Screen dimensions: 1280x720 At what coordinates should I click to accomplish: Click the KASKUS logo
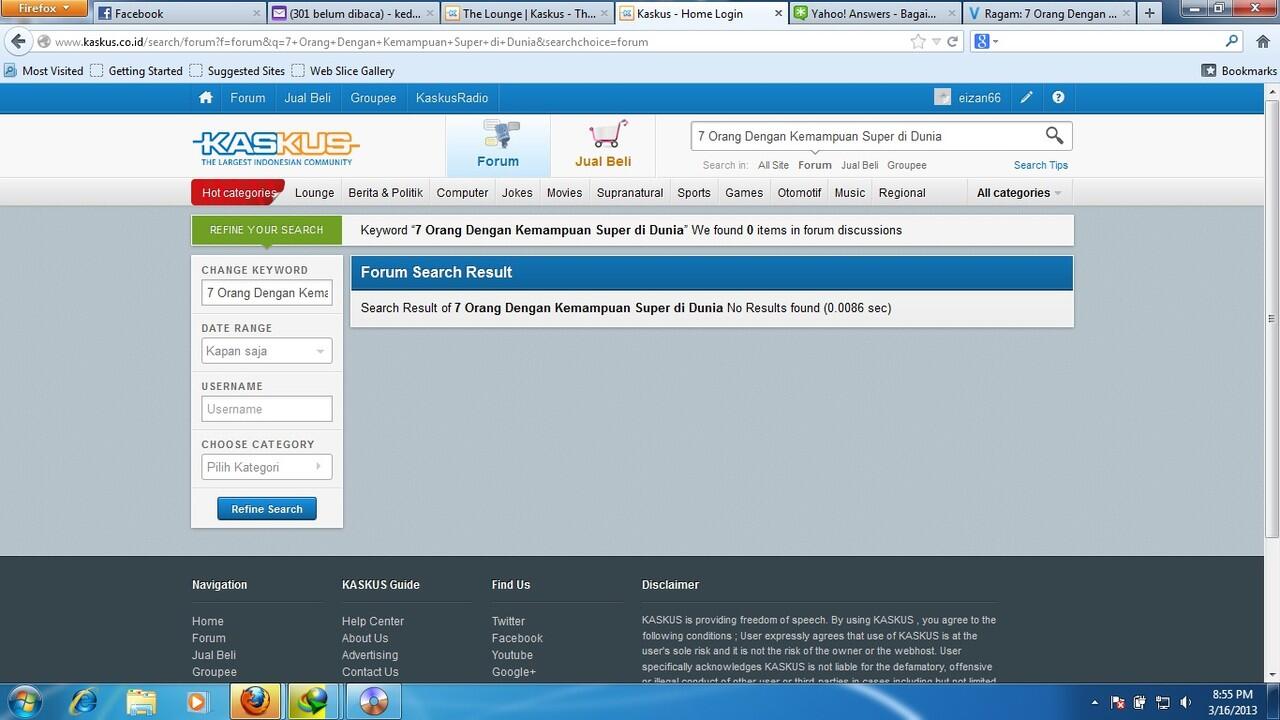276,146
